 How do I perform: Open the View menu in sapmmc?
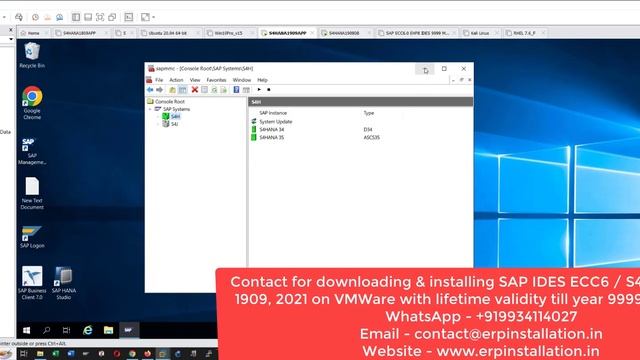(195, 80)
